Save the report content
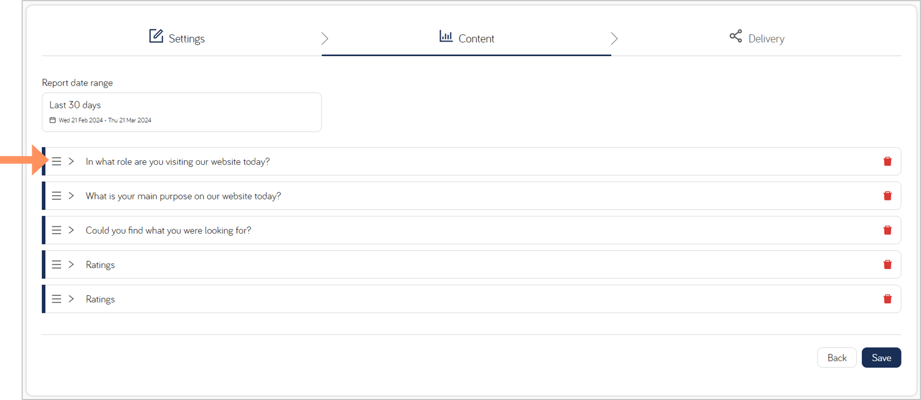921x400 pixels. pos(881,358)
